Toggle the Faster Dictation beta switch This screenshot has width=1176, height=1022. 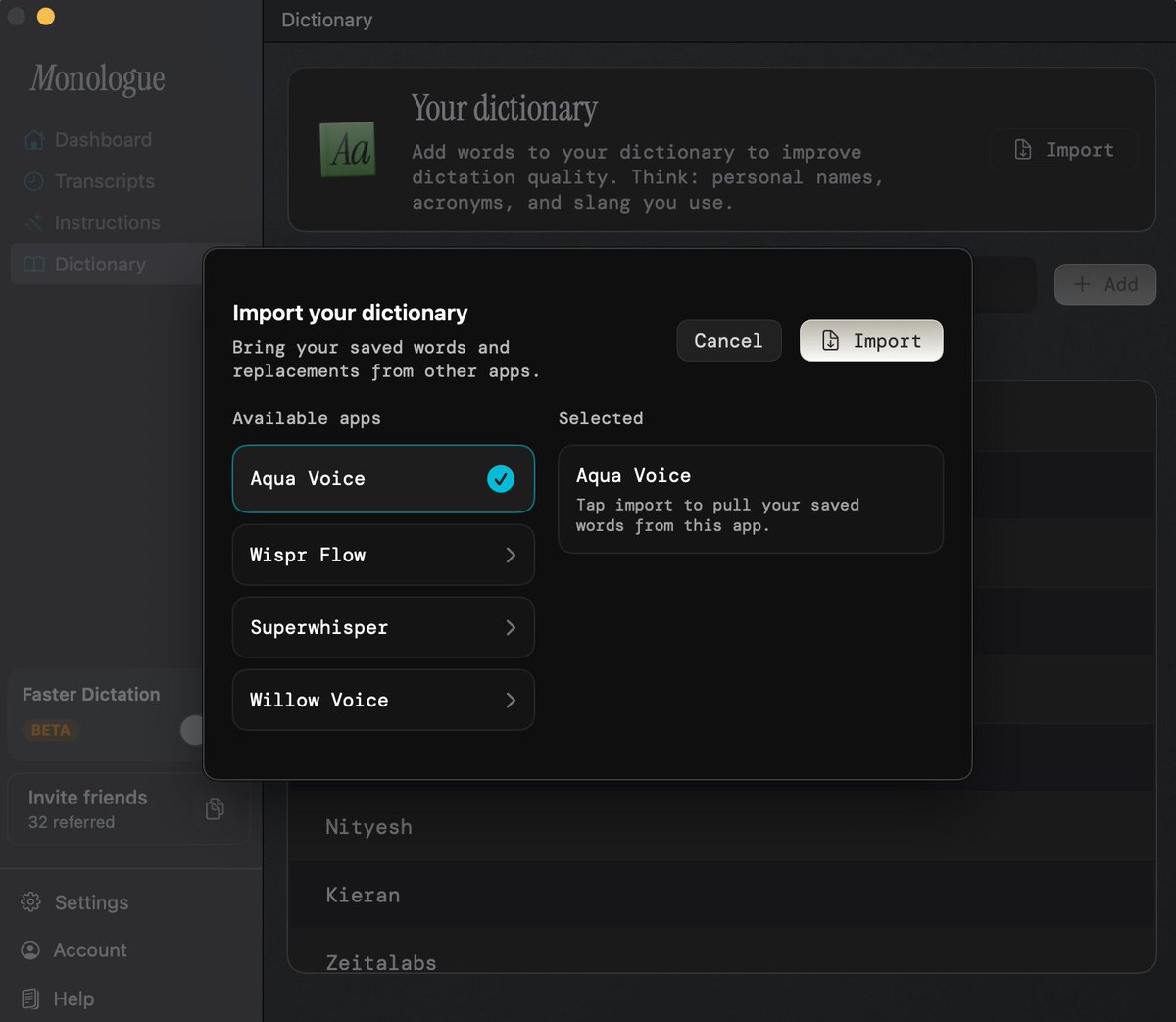193,729
